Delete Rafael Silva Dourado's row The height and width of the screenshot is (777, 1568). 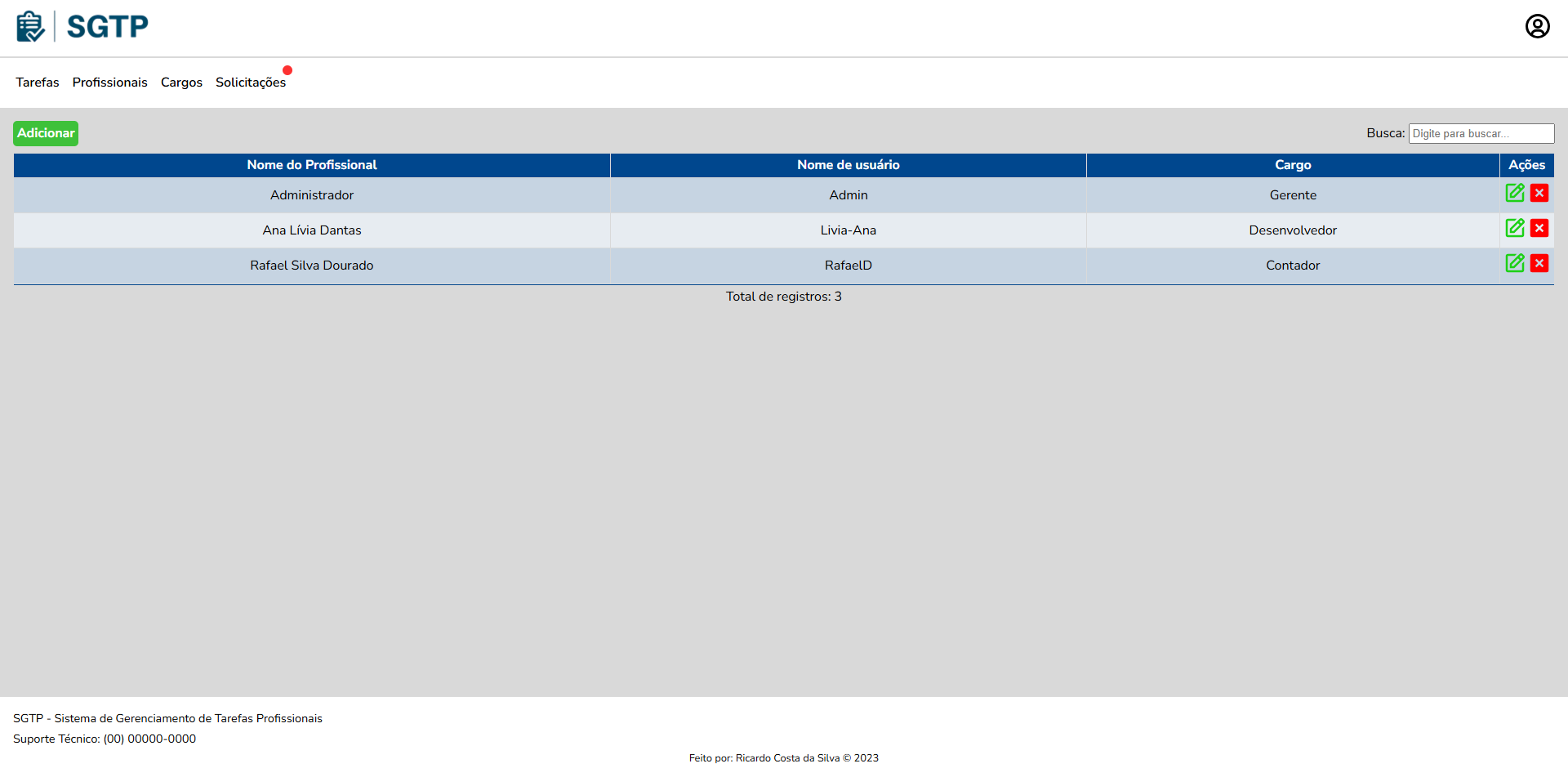tap(1539, 263)
